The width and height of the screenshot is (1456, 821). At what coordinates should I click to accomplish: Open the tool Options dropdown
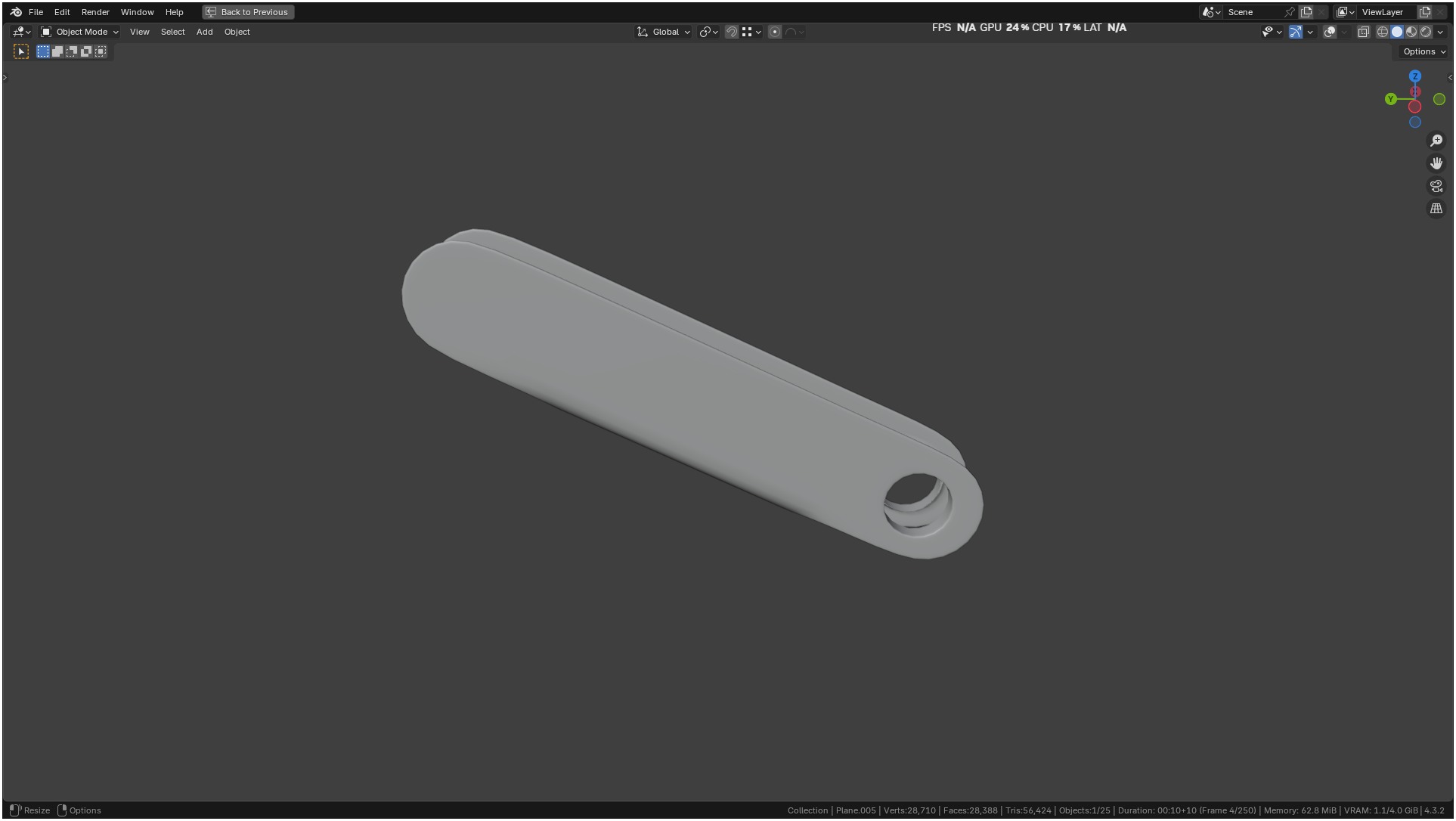pos(1423,51)
